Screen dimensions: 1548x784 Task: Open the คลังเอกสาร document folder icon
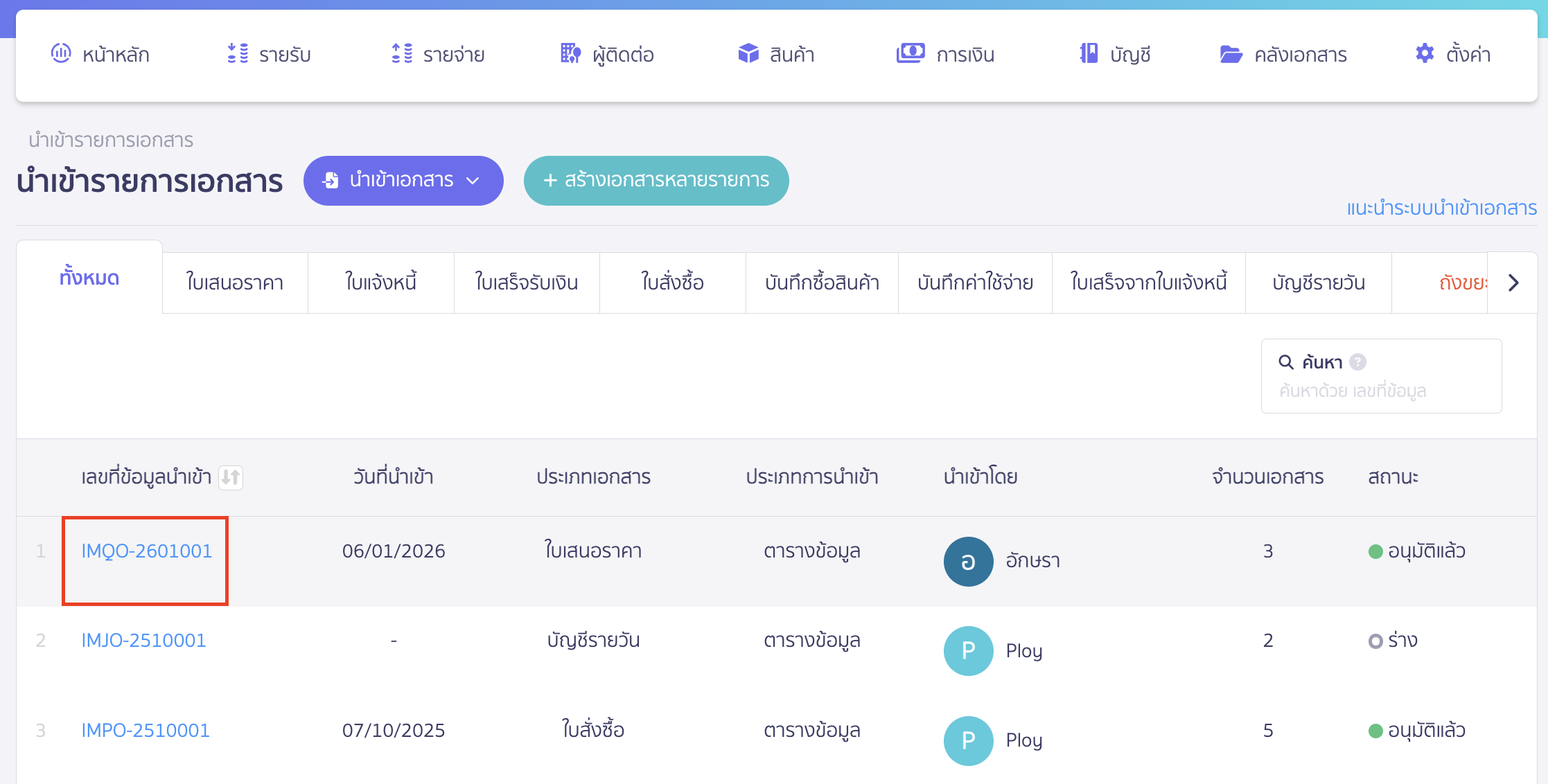click(x=1230, y=53)
